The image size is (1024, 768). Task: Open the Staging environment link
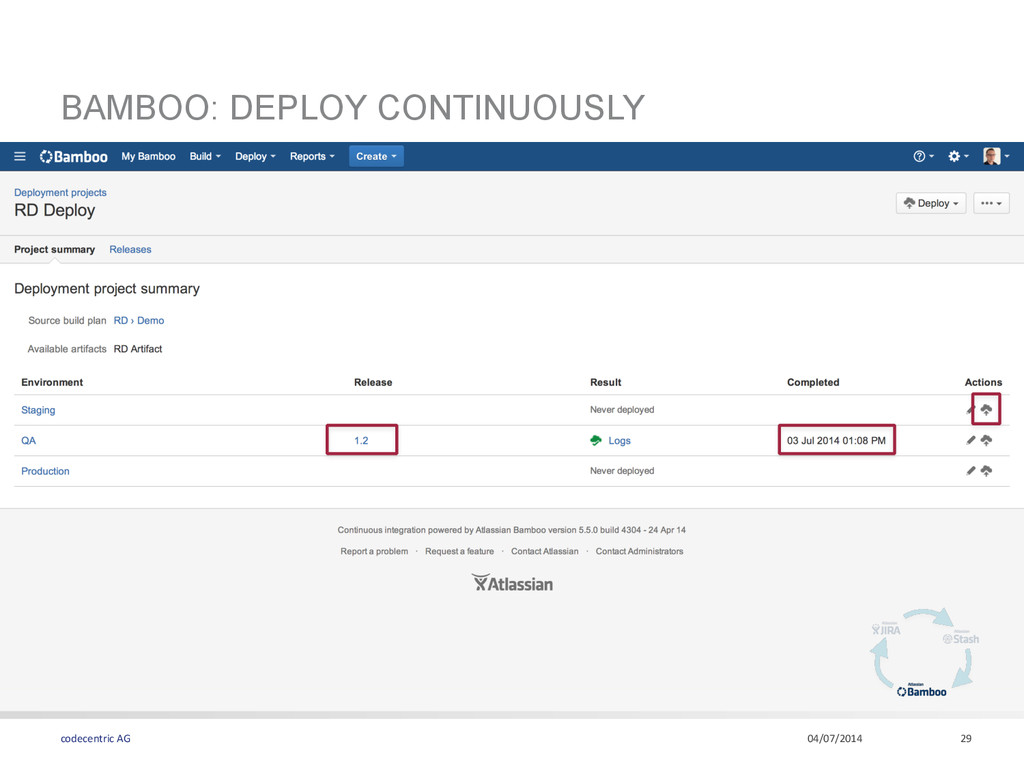click(x=38, y=410)
